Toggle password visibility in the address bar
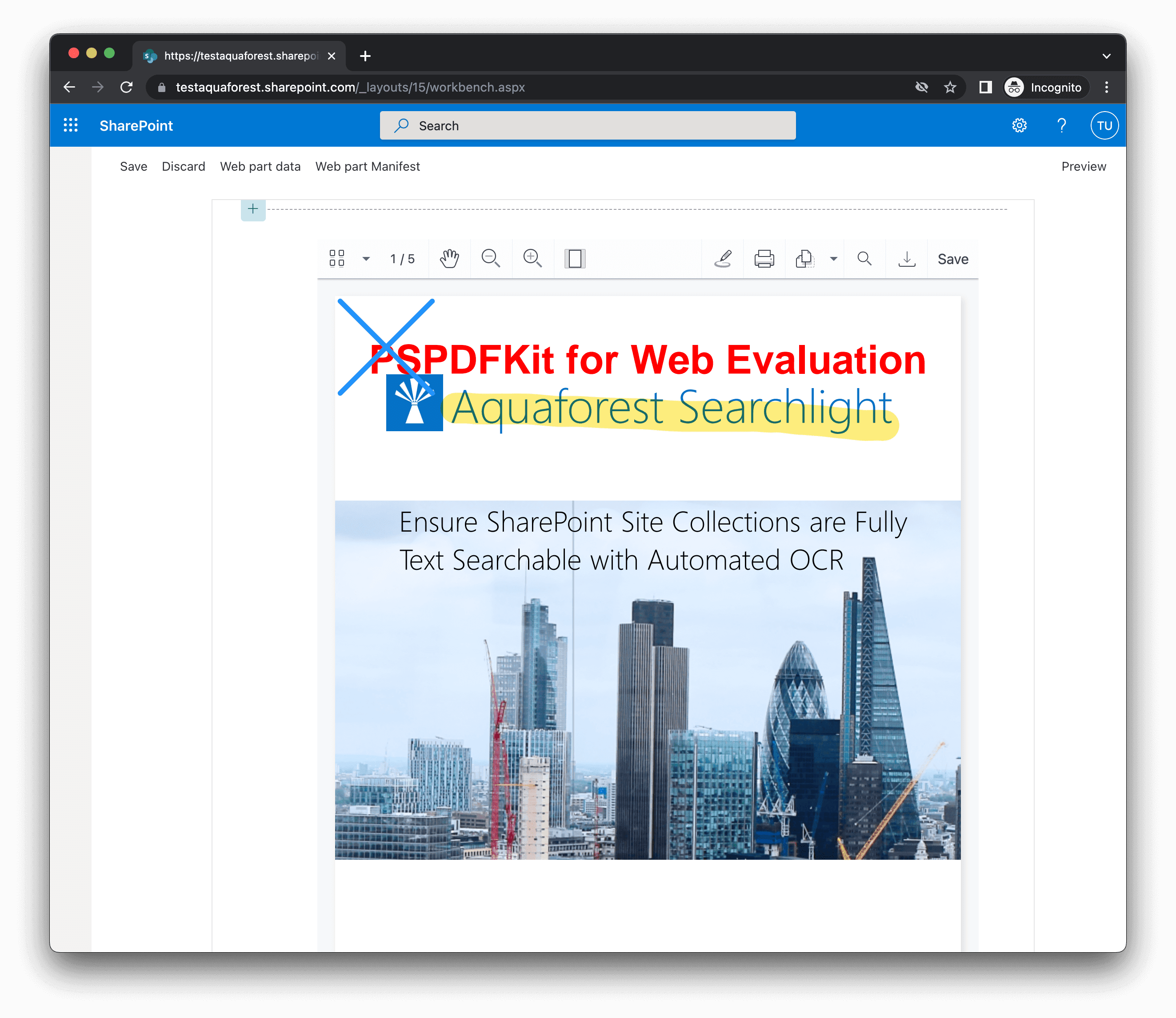This screenshot has width=1176, height=1018. coord(922,87)
